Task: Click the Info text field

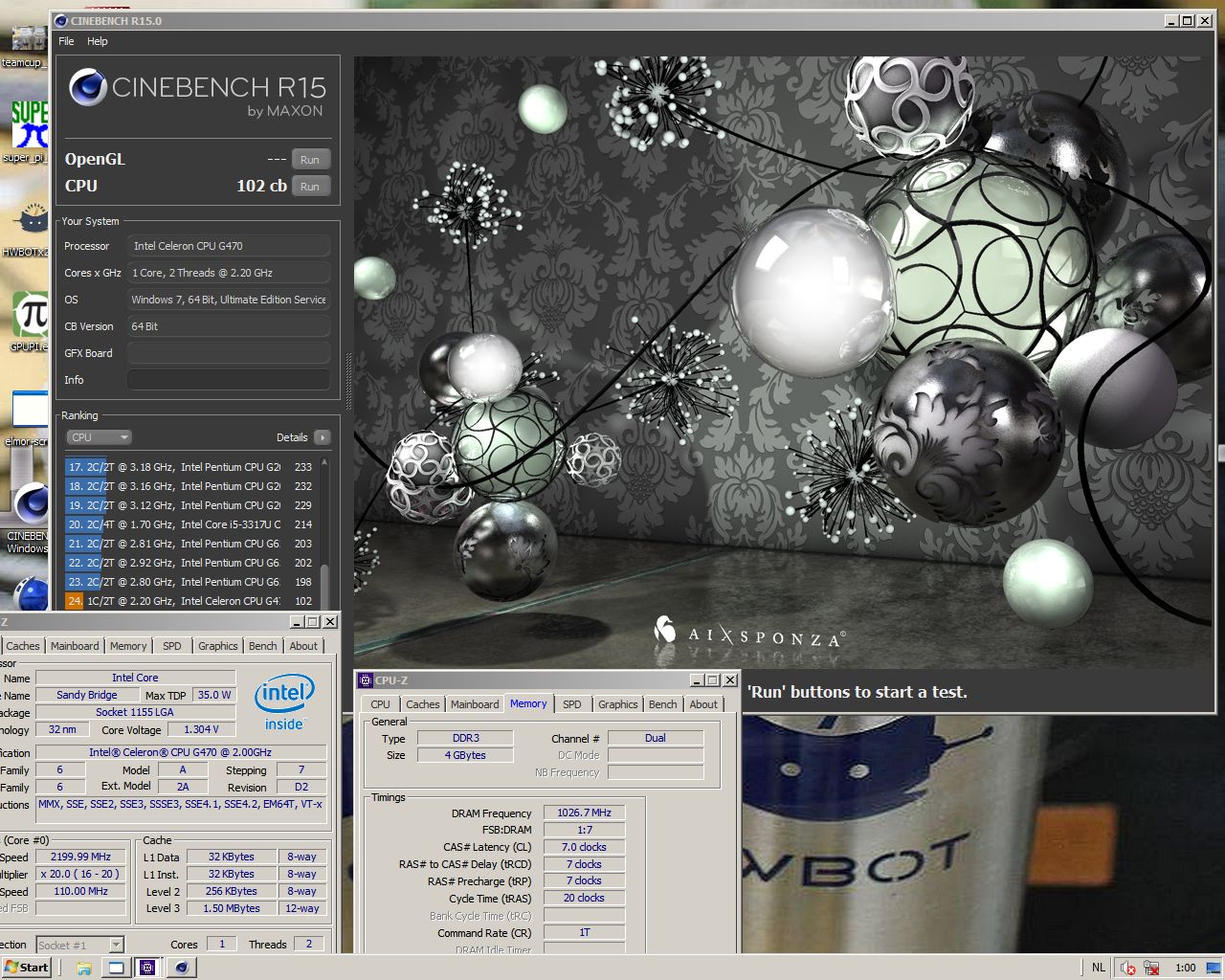Action: pyautogui.click(x=229, y=380)
